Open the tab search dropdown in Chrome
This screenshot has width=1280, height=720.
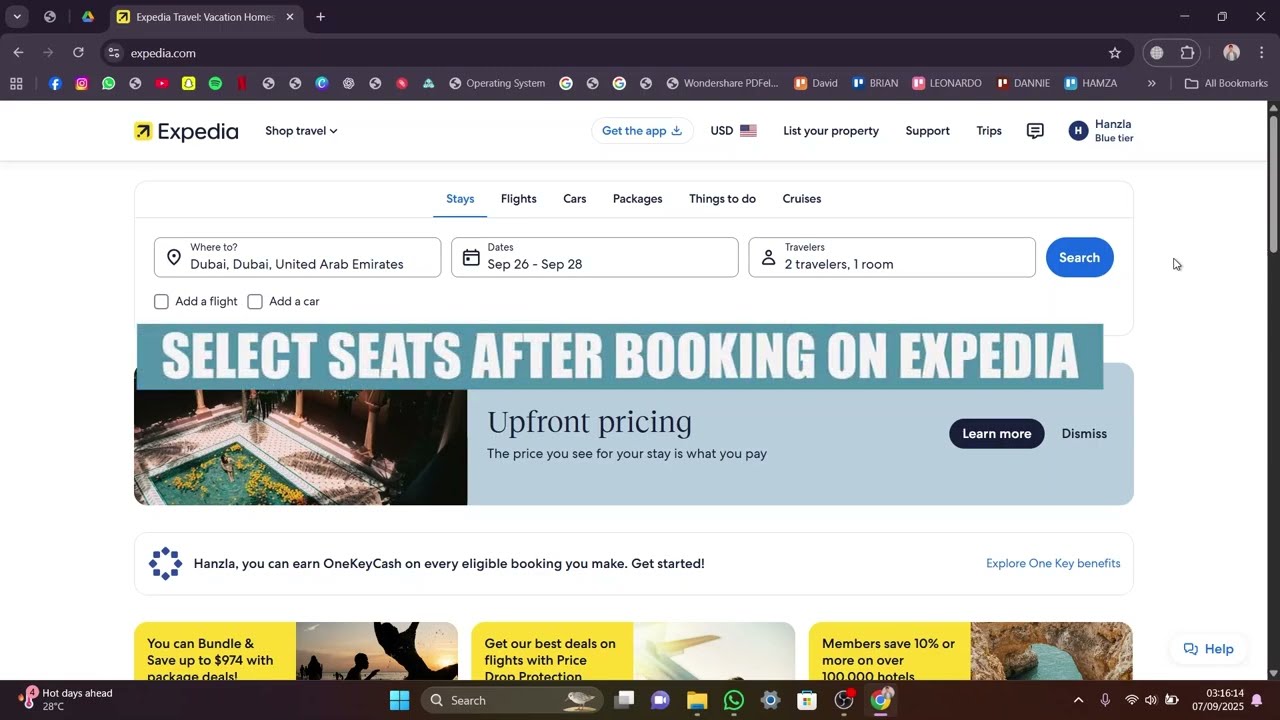pyautogui.click(x=17, y=17)
